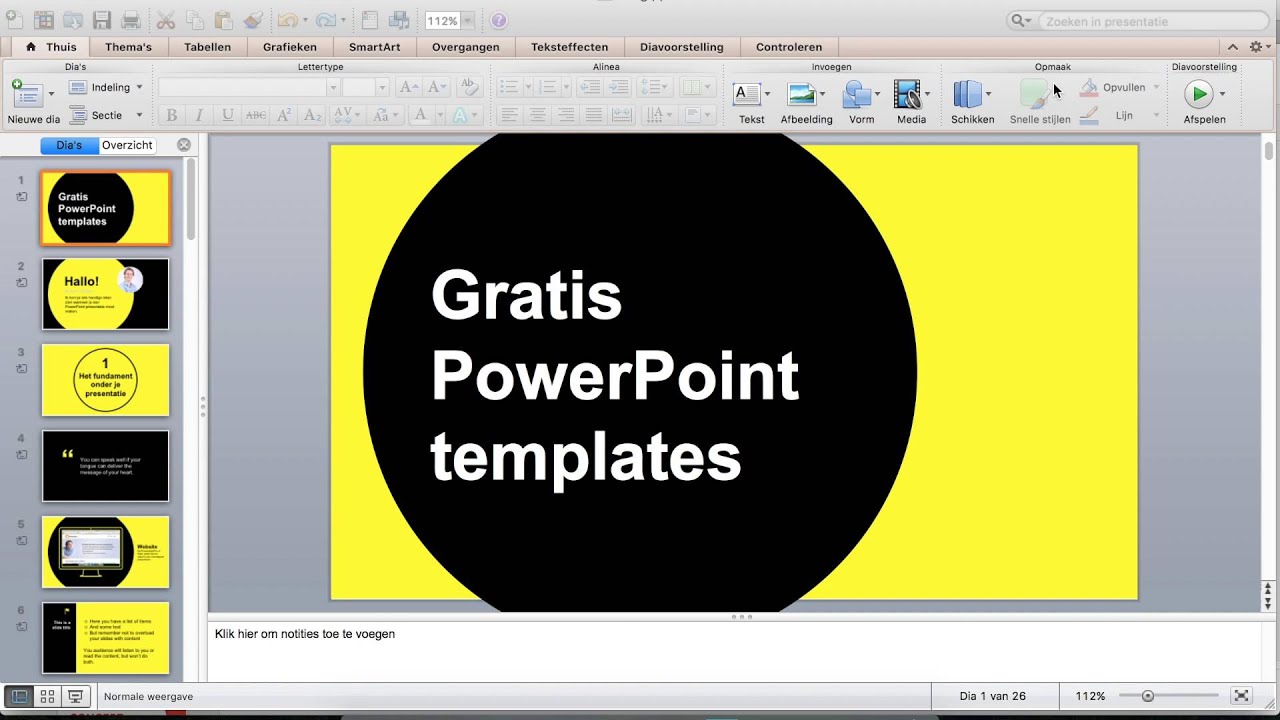Toggle strikethrough formatting
The image size is (1280, 720).
tap(255, 115)
